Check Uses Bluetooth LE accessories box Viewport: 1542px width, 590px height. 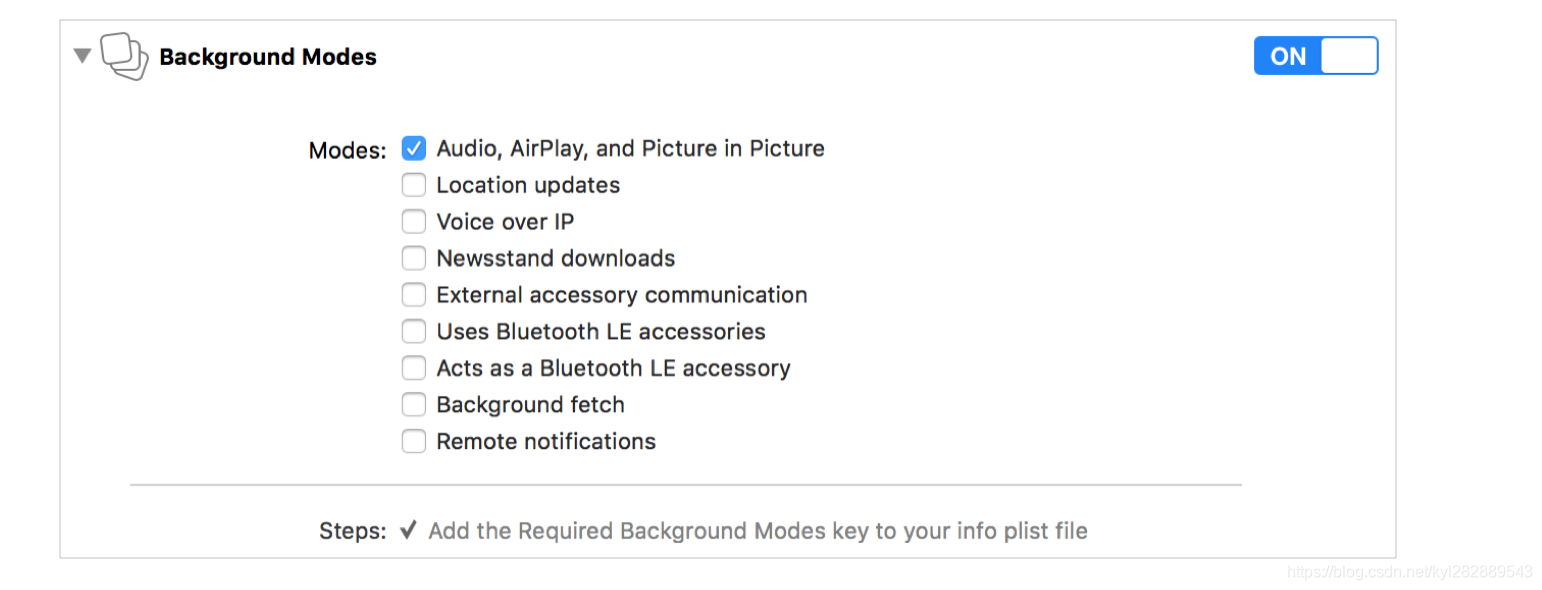coord(414,331)
